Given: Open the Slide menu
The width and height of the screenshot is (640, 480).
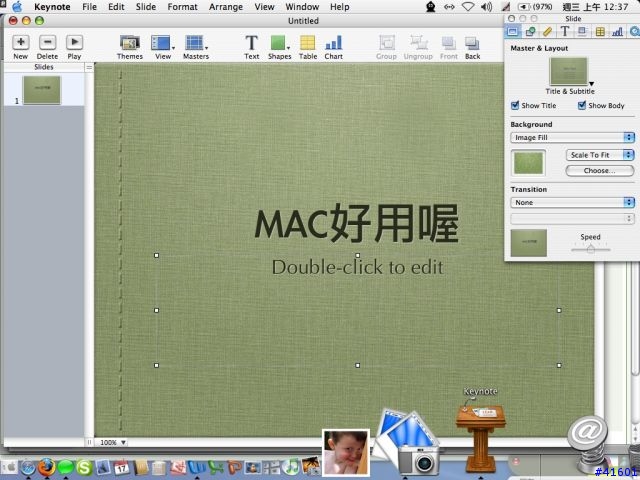Looking at the screenshot, I should pyautogui.click(x=146, y=7).
